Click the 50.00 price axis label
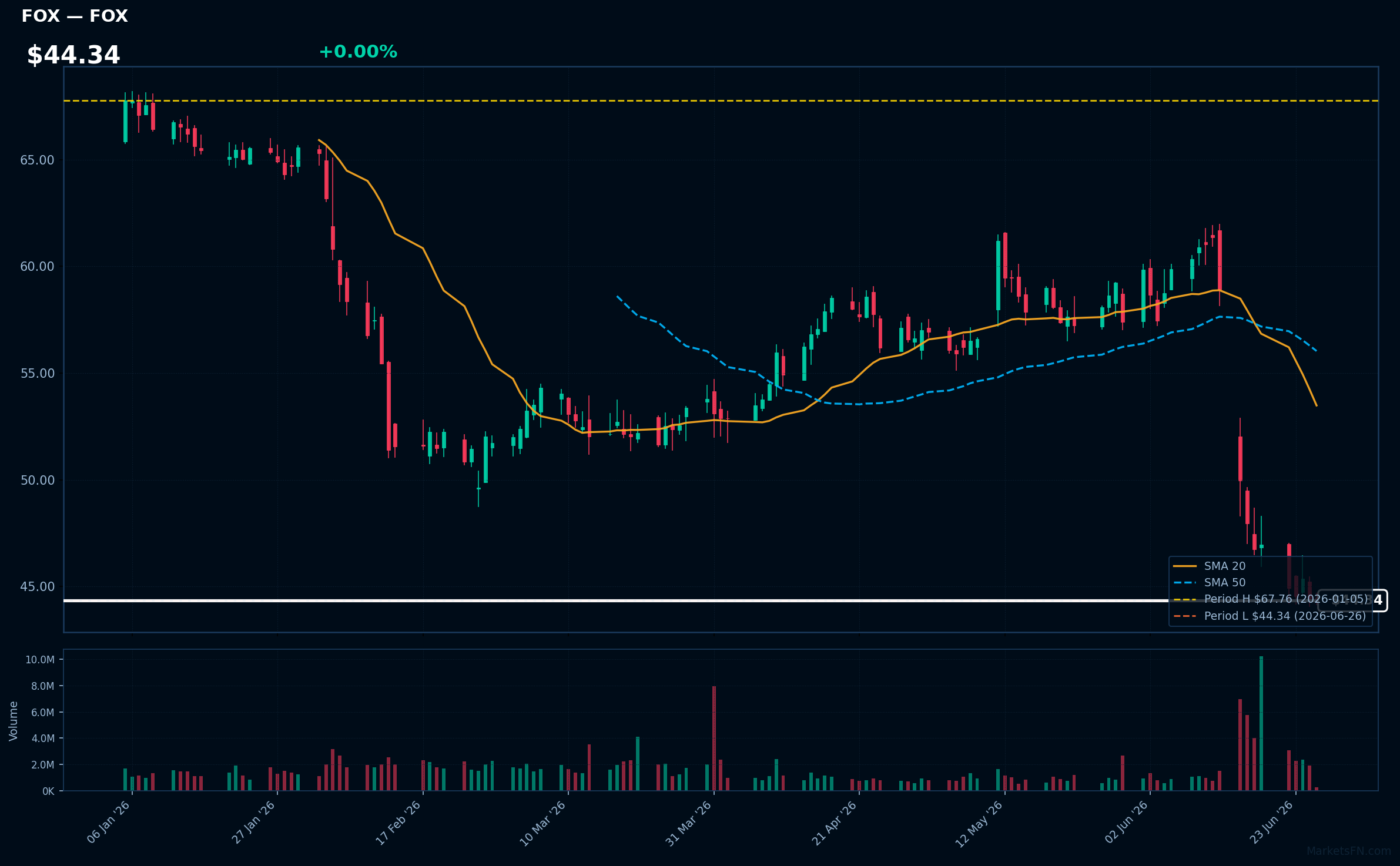The image size is (1400, 866). pos(37,481)
